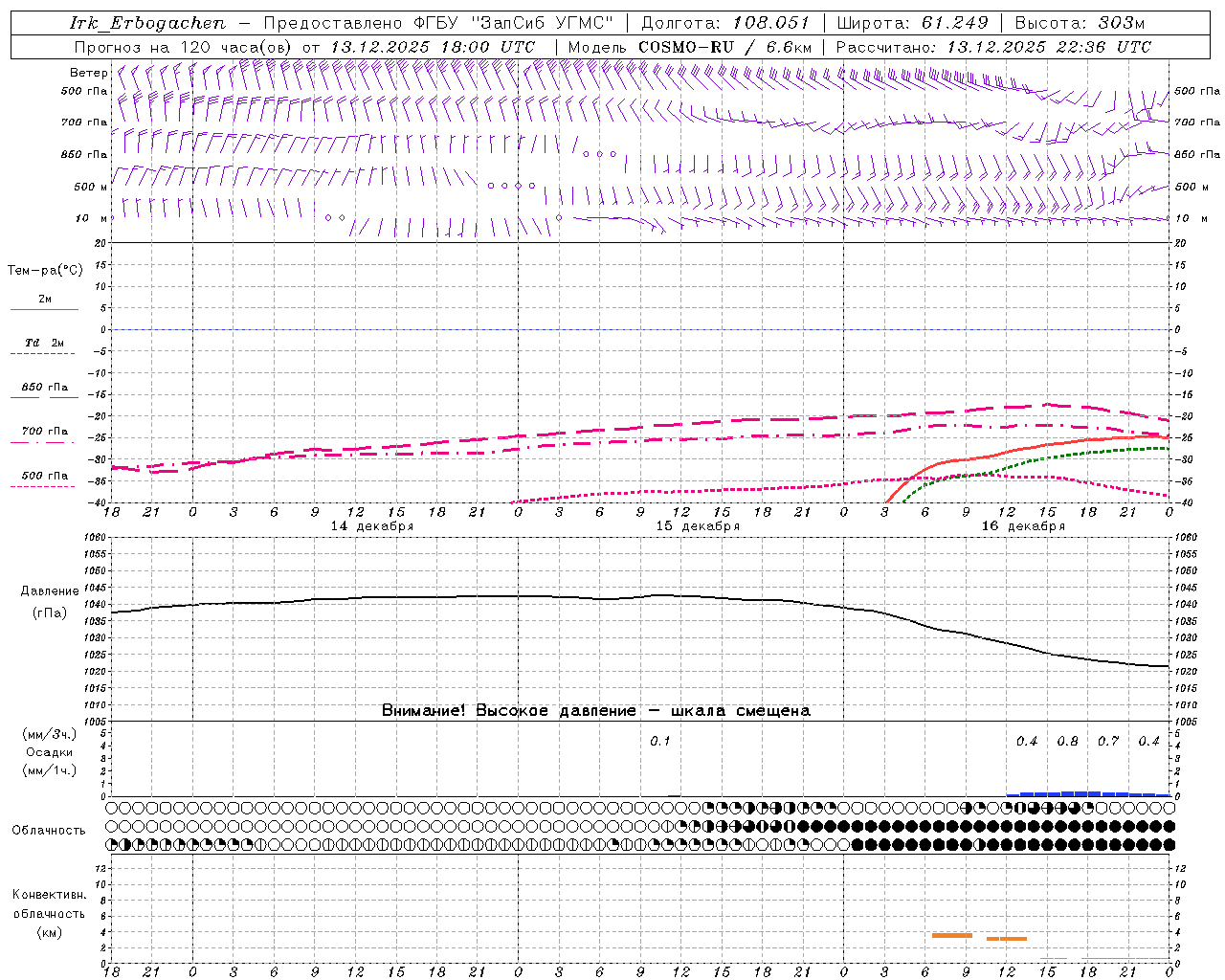
Task: Click the 'Облачность' cloud cover label
Action: click(x=49, y=830)
